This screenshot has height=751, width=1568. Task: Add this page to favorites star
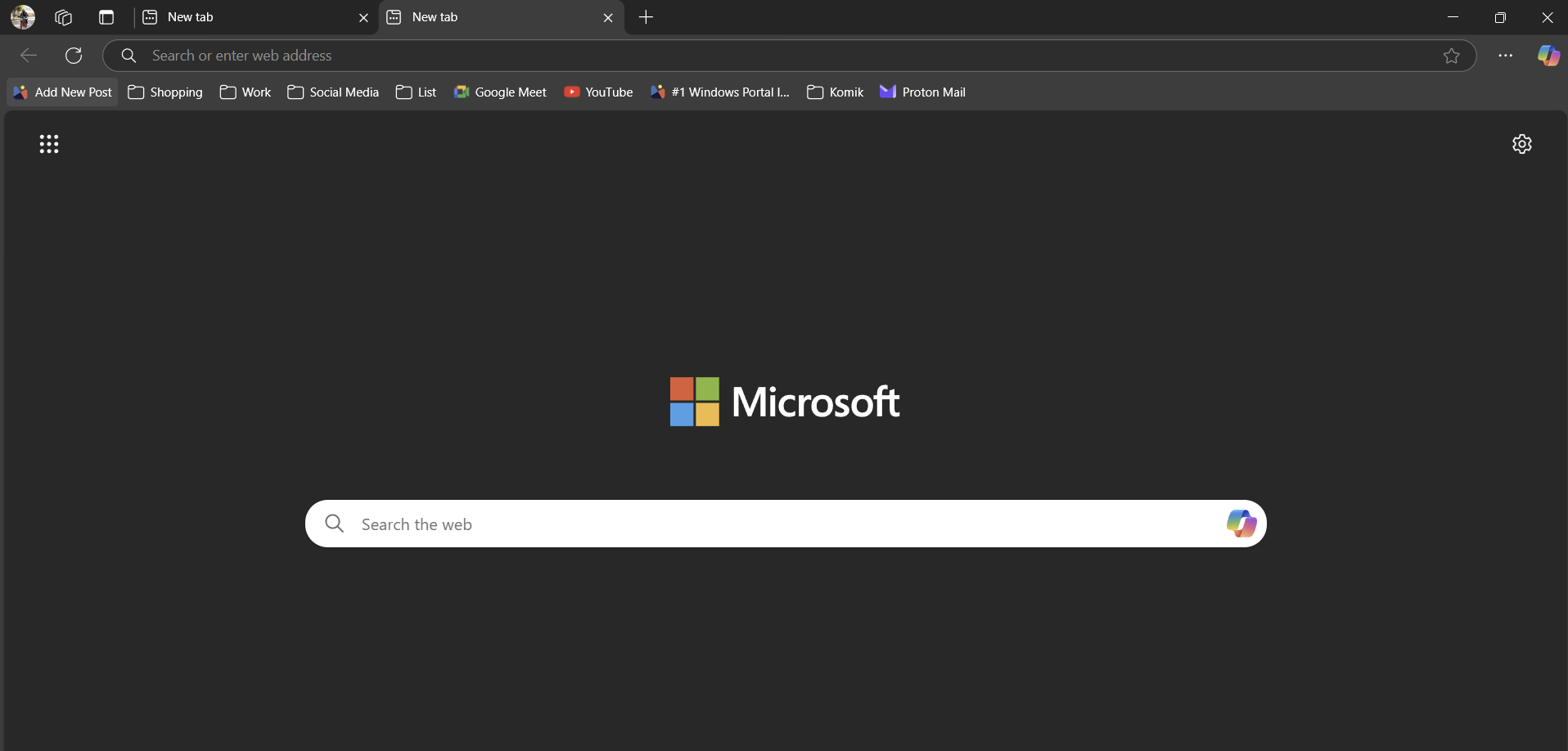(1451, 56)
